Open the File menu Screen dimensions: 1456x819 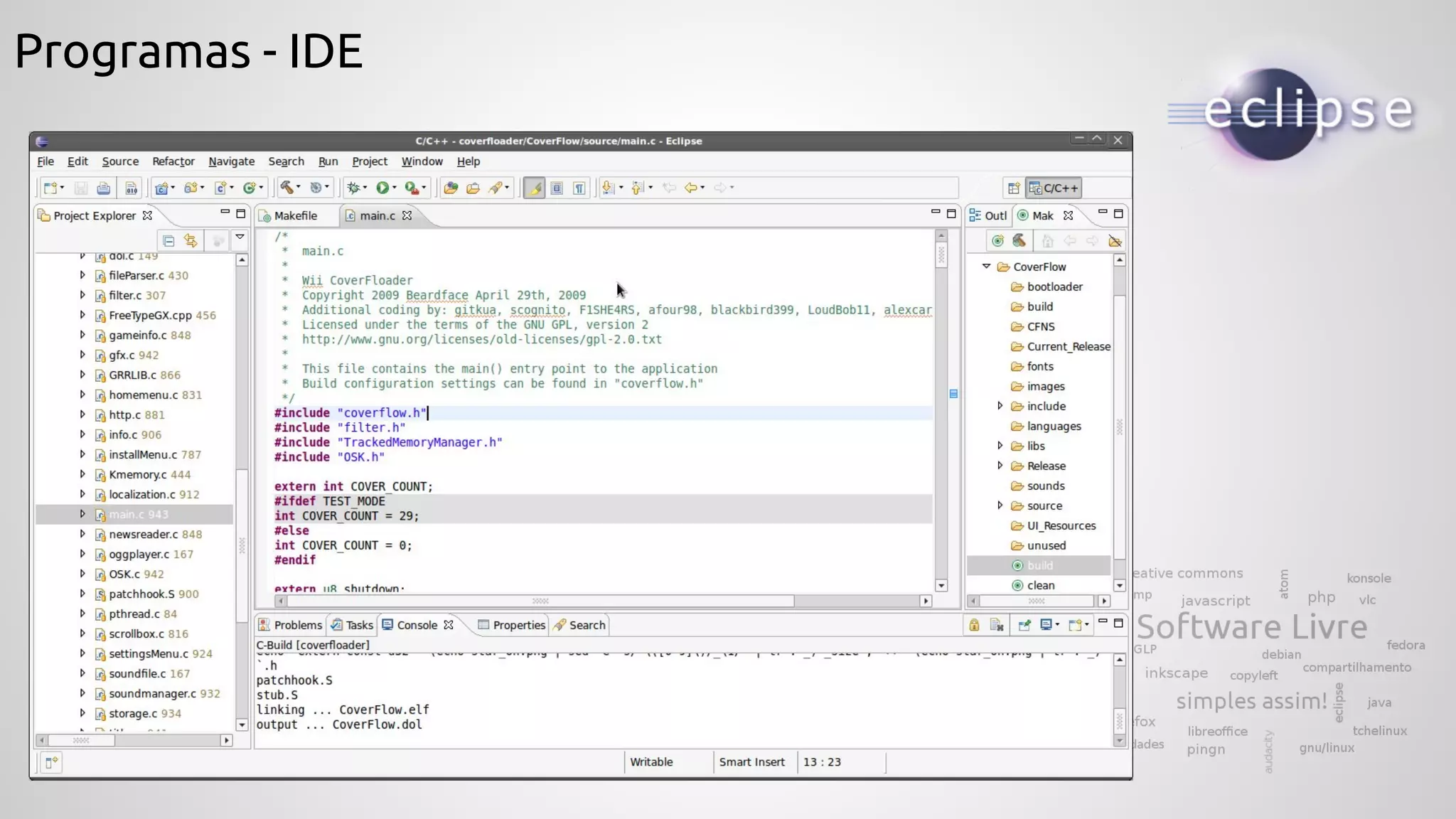(x=45, y=161)
